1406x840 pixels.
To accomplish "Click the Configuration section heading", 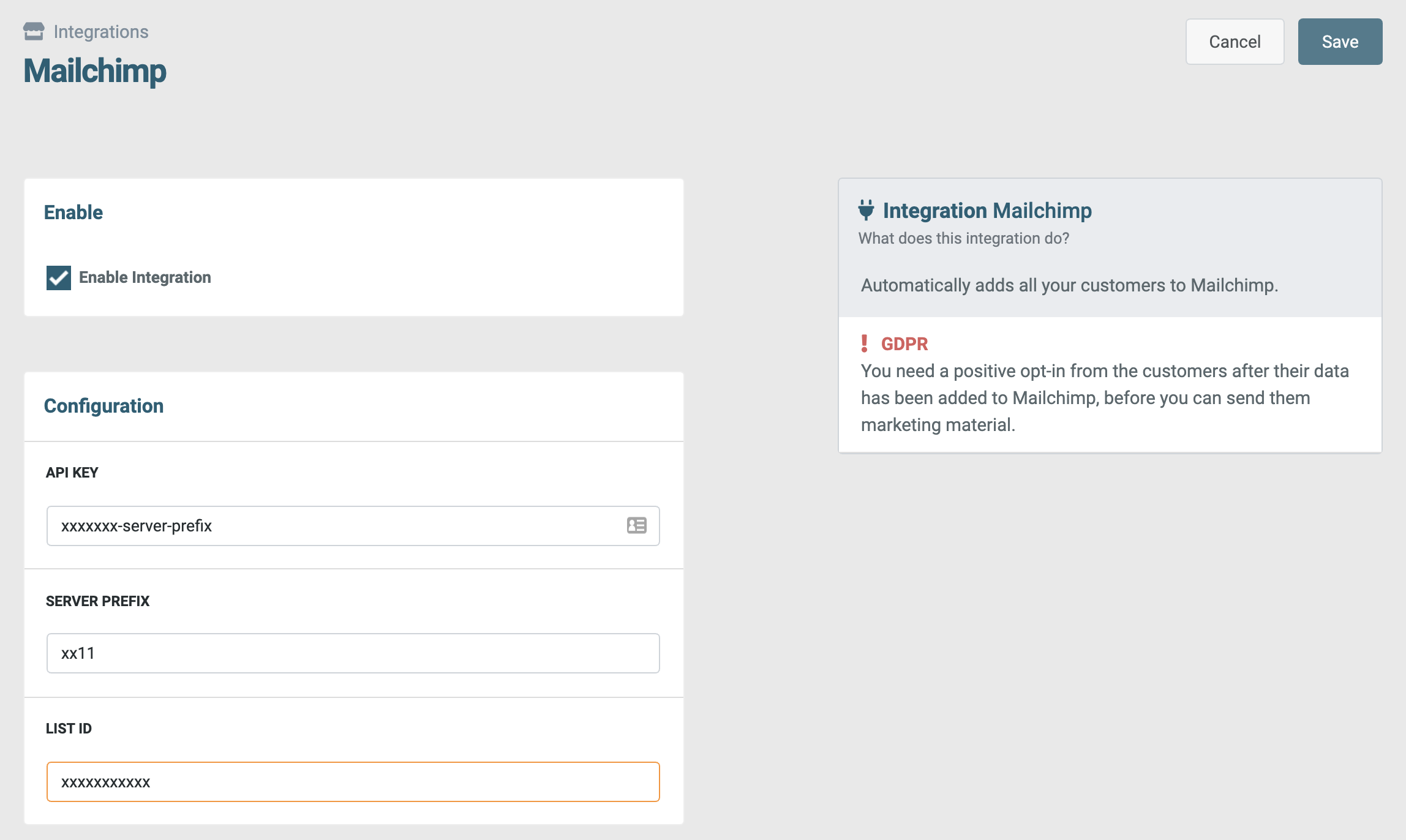I will click(x=103, y=406).
